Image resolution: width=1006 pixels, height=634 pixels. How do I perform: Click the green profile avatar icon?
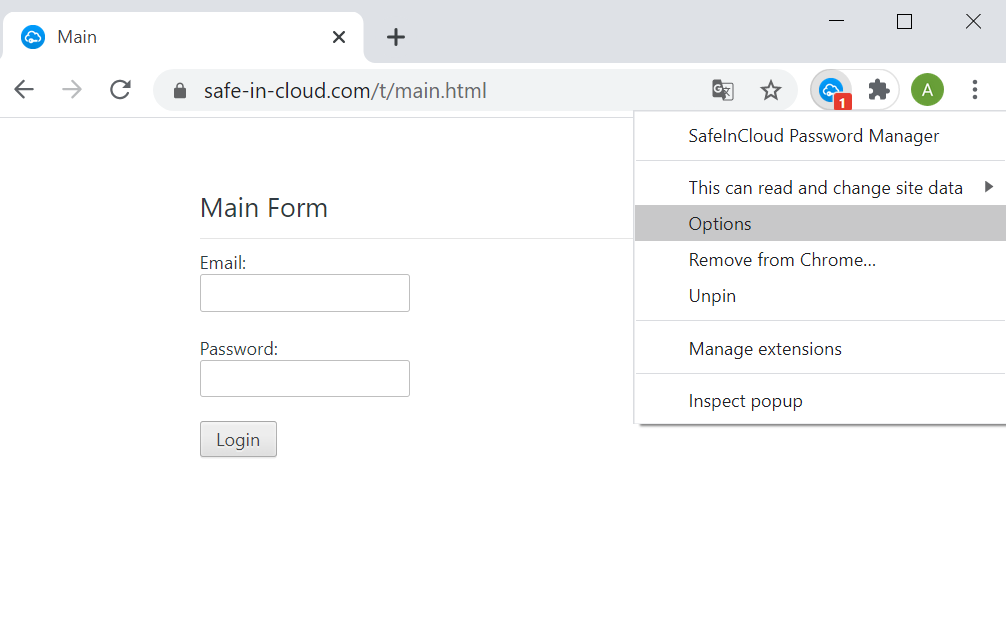927,90
